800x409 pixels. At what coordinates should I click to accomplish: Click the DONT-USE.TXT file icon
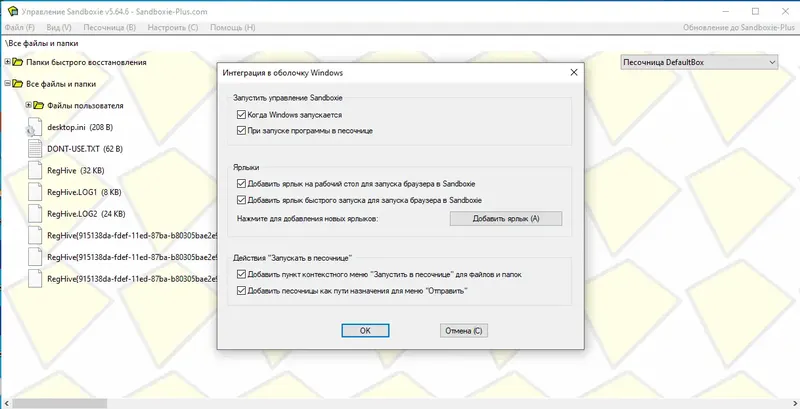click(34, 149)
